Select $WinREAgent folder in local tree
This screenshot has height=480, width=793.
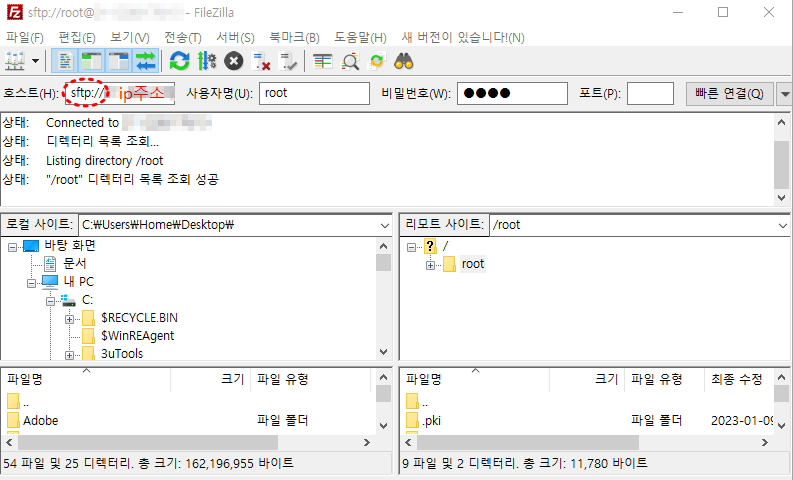[137, 335]
